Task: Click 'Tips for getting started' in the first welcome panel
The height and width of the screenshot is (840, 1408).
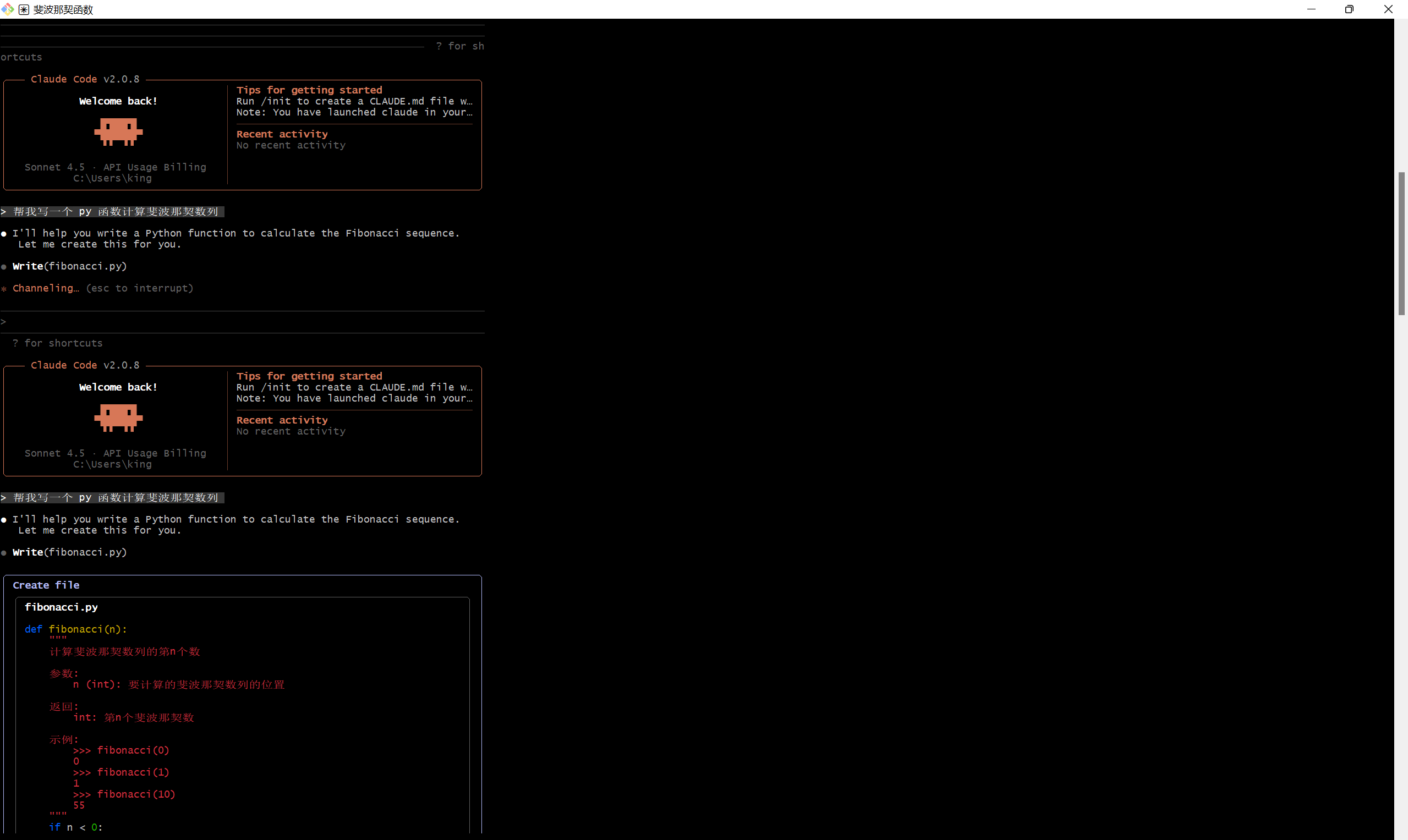Action: tap(309, 90)
